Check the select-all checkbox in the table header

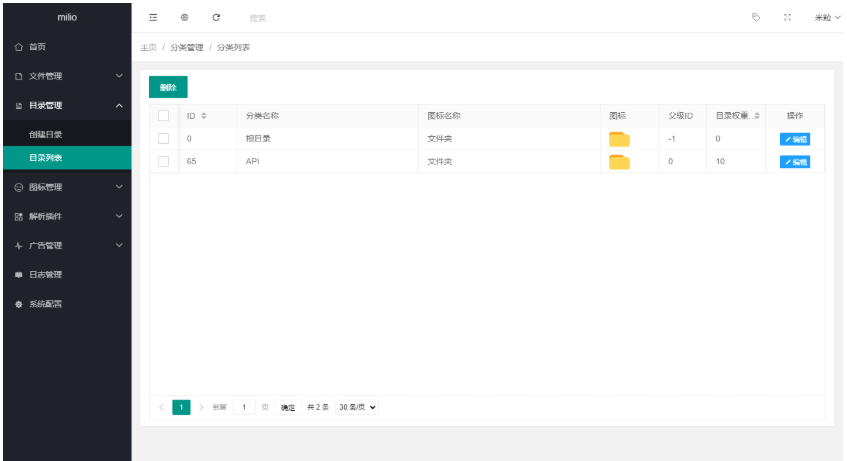point(164,116)
